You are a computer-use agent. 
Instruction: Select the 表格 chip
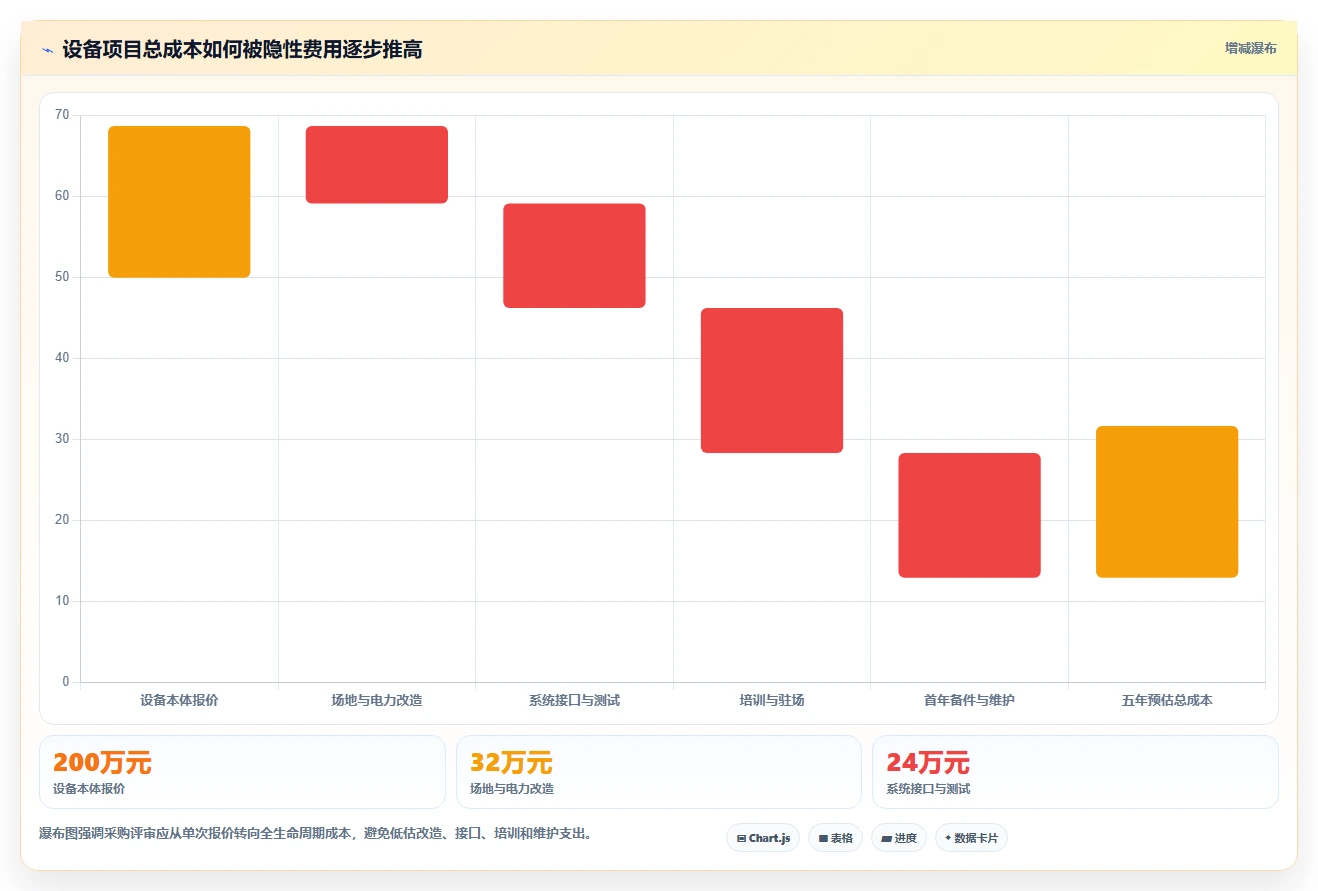coord(835,838)
